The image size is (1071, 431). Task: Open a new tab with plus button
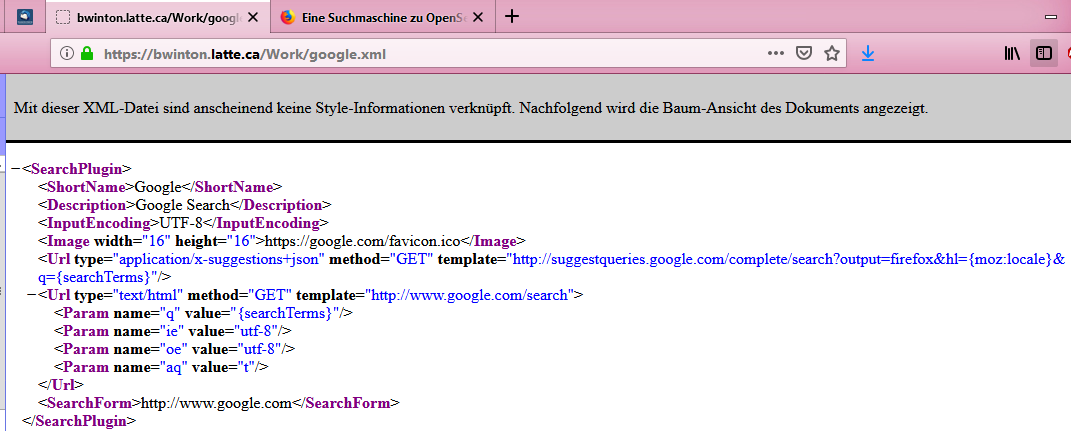[x=512, y=16]
